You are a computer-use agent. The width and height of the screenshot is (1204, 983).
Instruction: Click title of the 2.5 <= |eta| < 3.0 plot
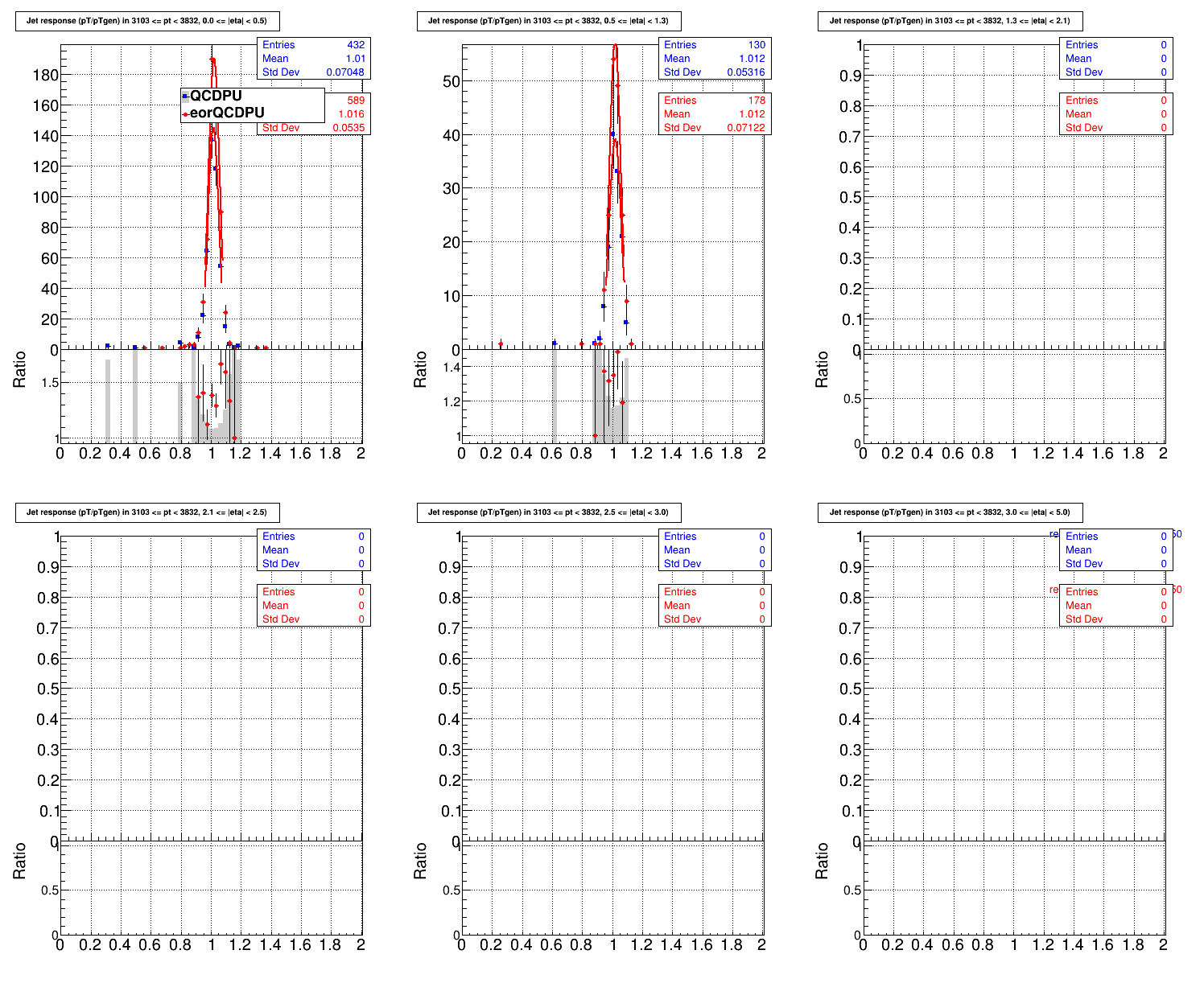pyautogui.click(x=548, y=512)
